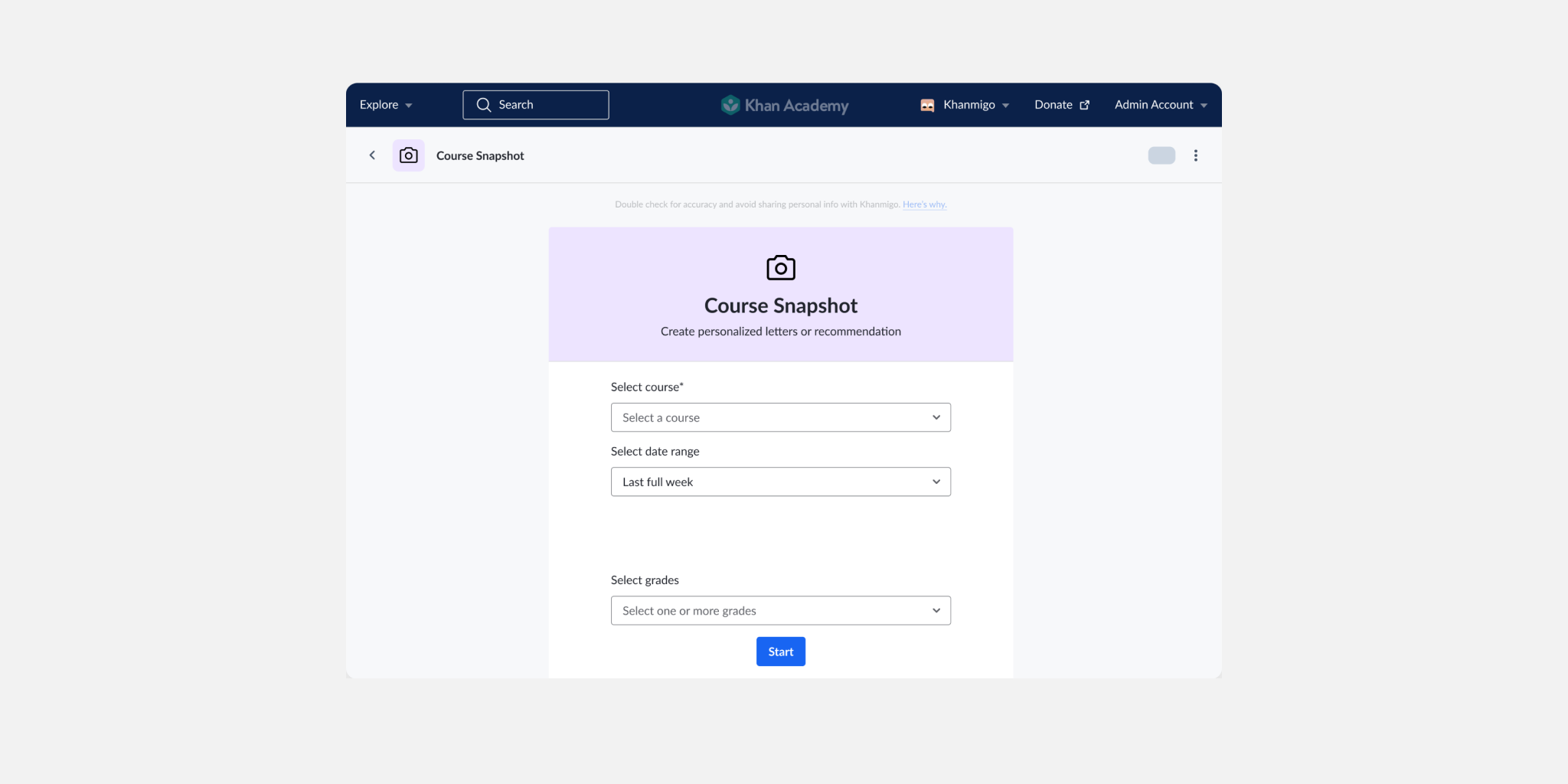Image resolution: width=1568 pixels, height=784 pixels.
Task: Go back using the left chevron arrow
Action: (x=372, y=155)
